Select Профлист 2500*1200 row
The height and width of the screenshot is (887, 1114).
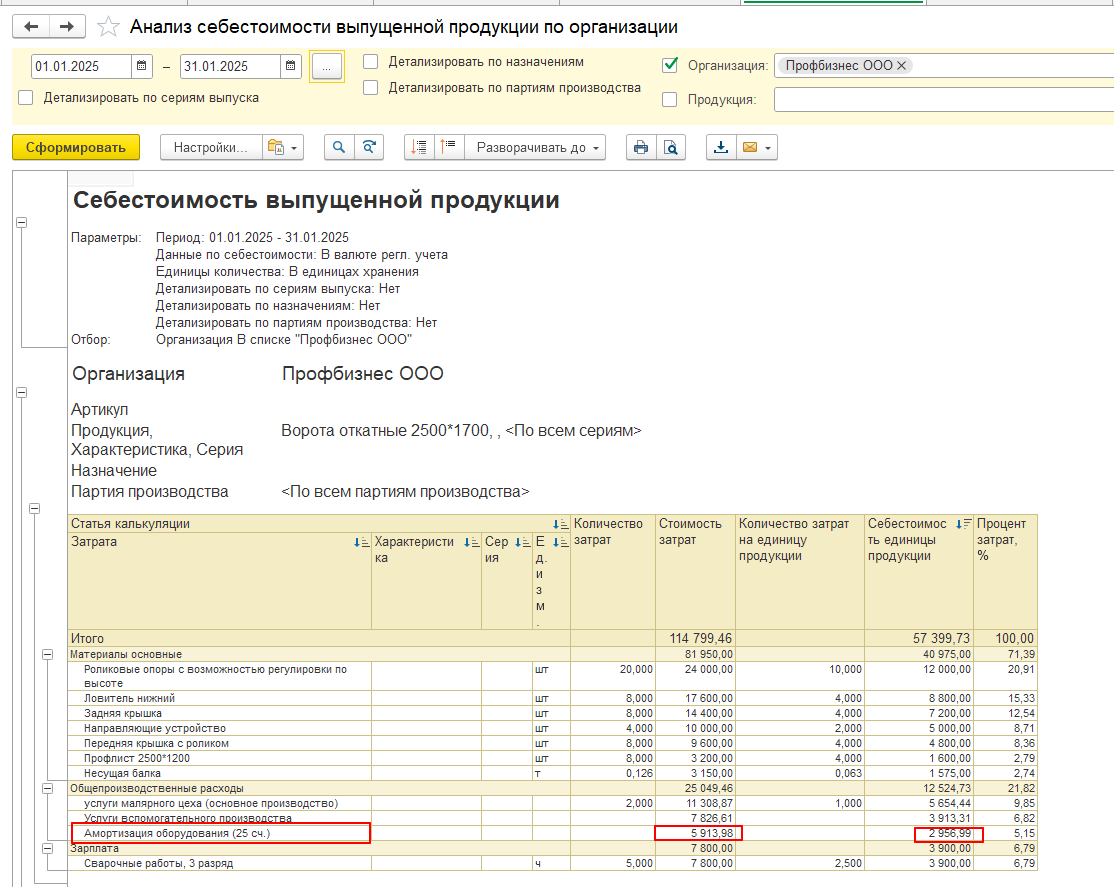[x=553, y=758]
